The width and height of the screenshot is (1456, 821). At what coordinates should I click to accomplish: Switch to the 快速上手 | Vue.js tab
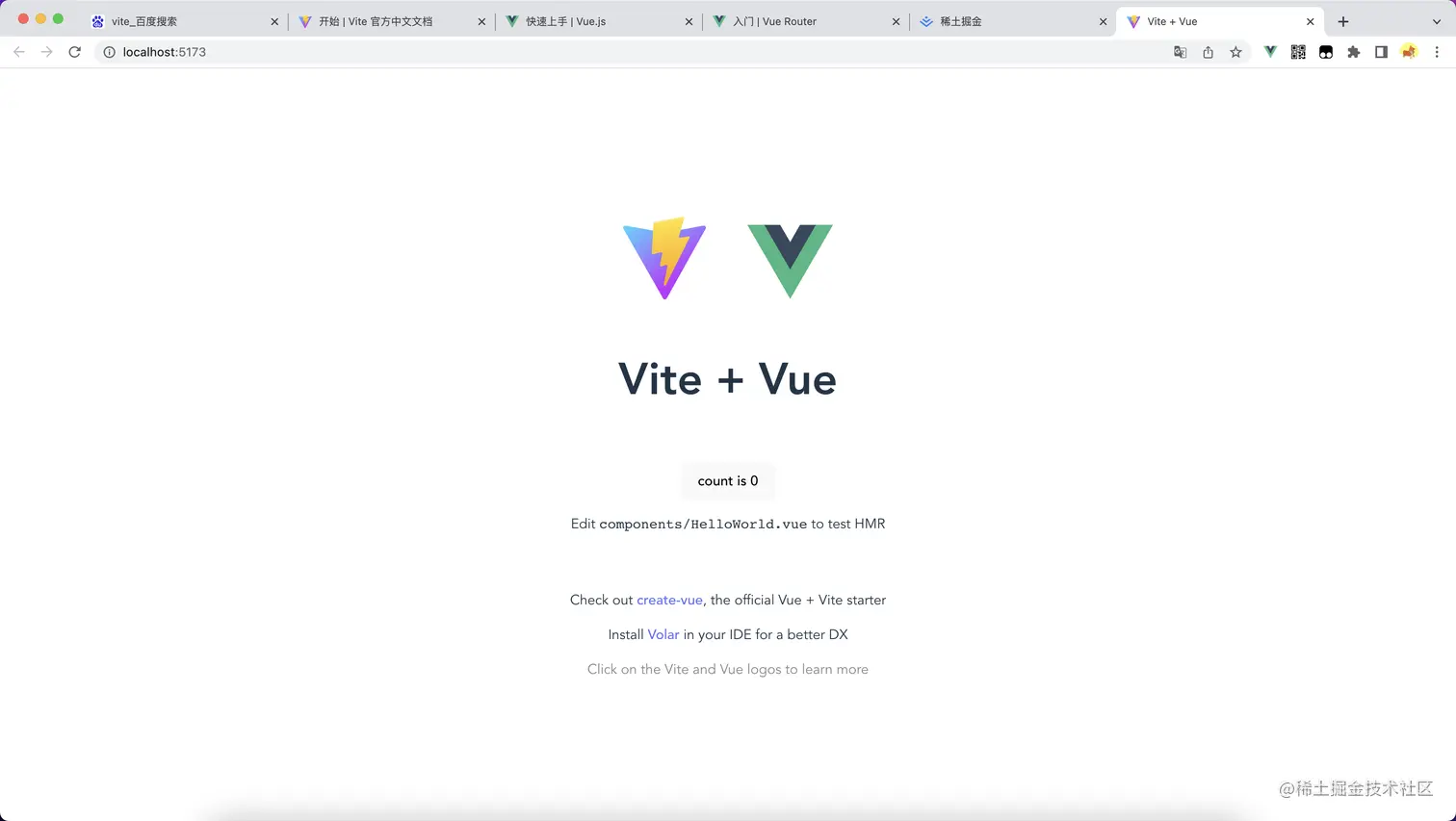click(599, 21)
